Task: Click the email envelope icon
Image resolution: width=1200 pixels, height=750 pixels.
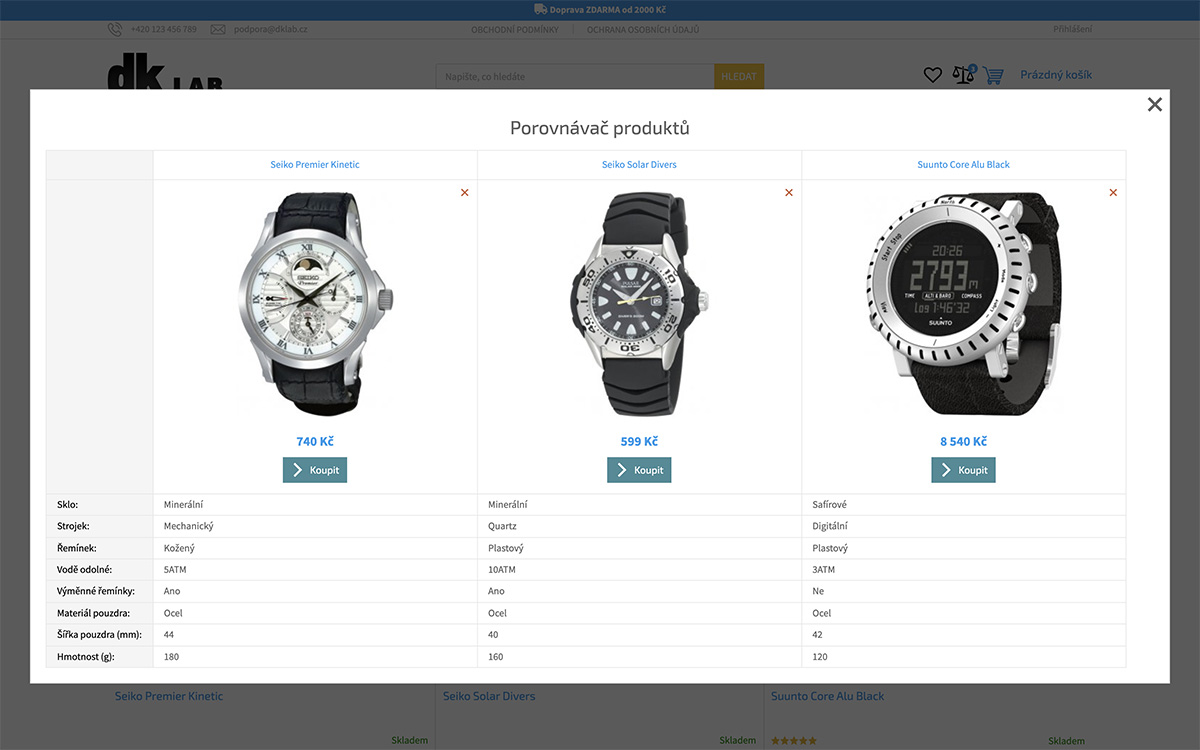Action: pos(218,29)
